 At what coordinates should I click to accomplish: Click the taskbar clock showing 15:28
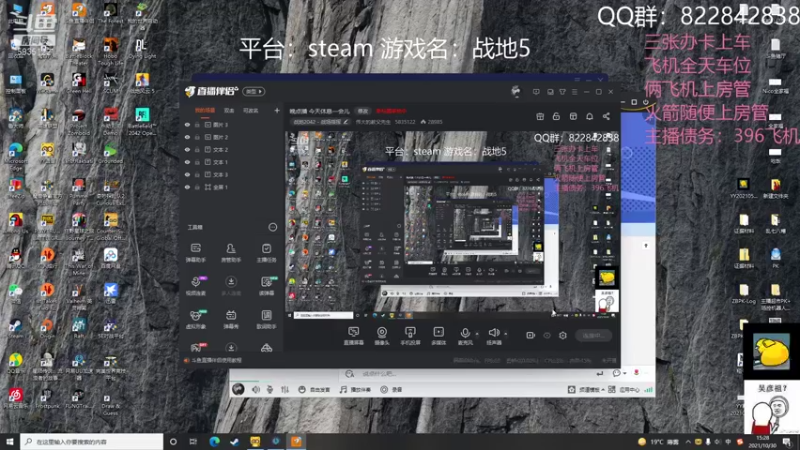pos(762,442)
